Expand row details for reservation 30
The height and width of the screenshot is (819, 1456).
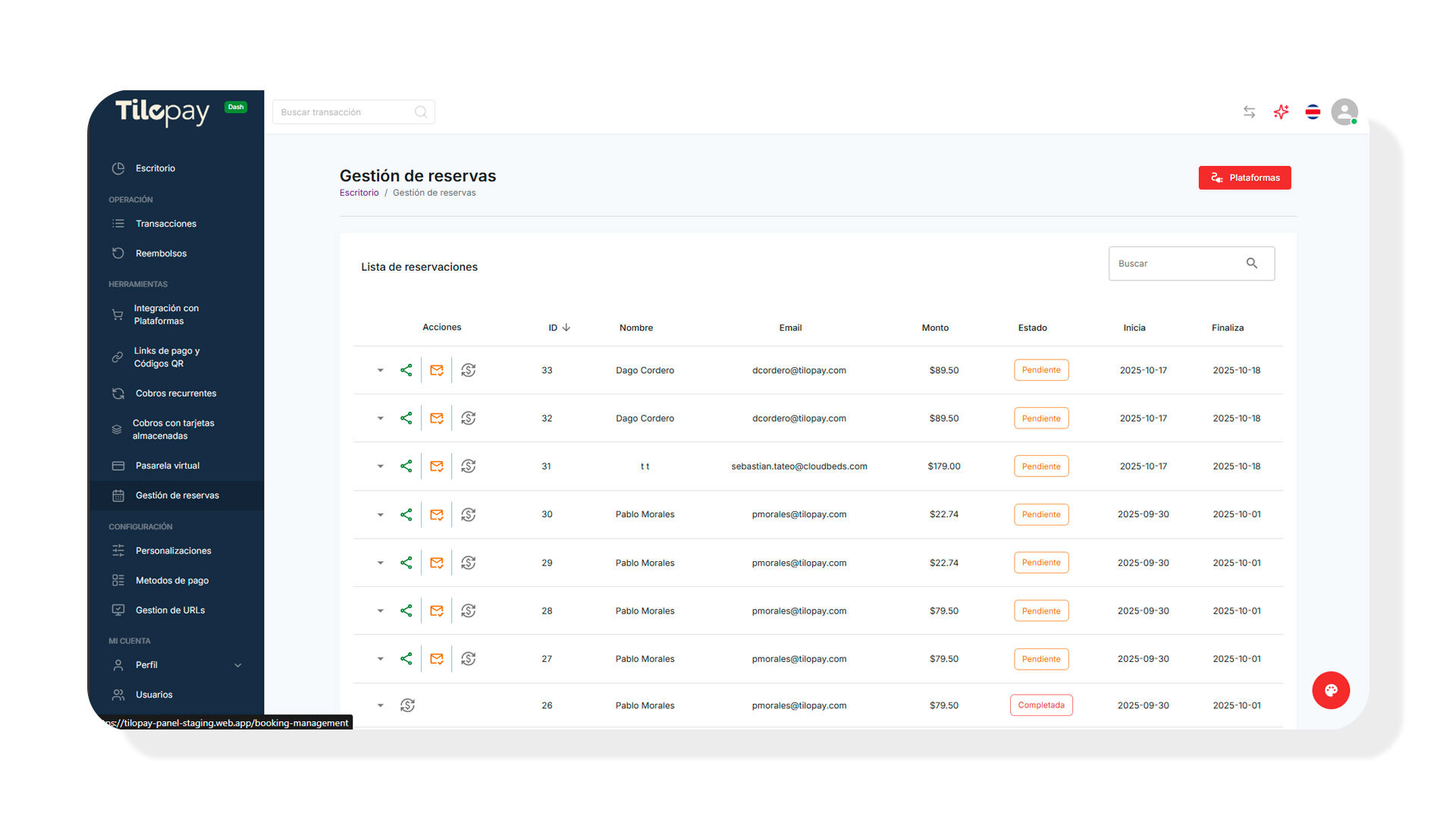[381, 515]
